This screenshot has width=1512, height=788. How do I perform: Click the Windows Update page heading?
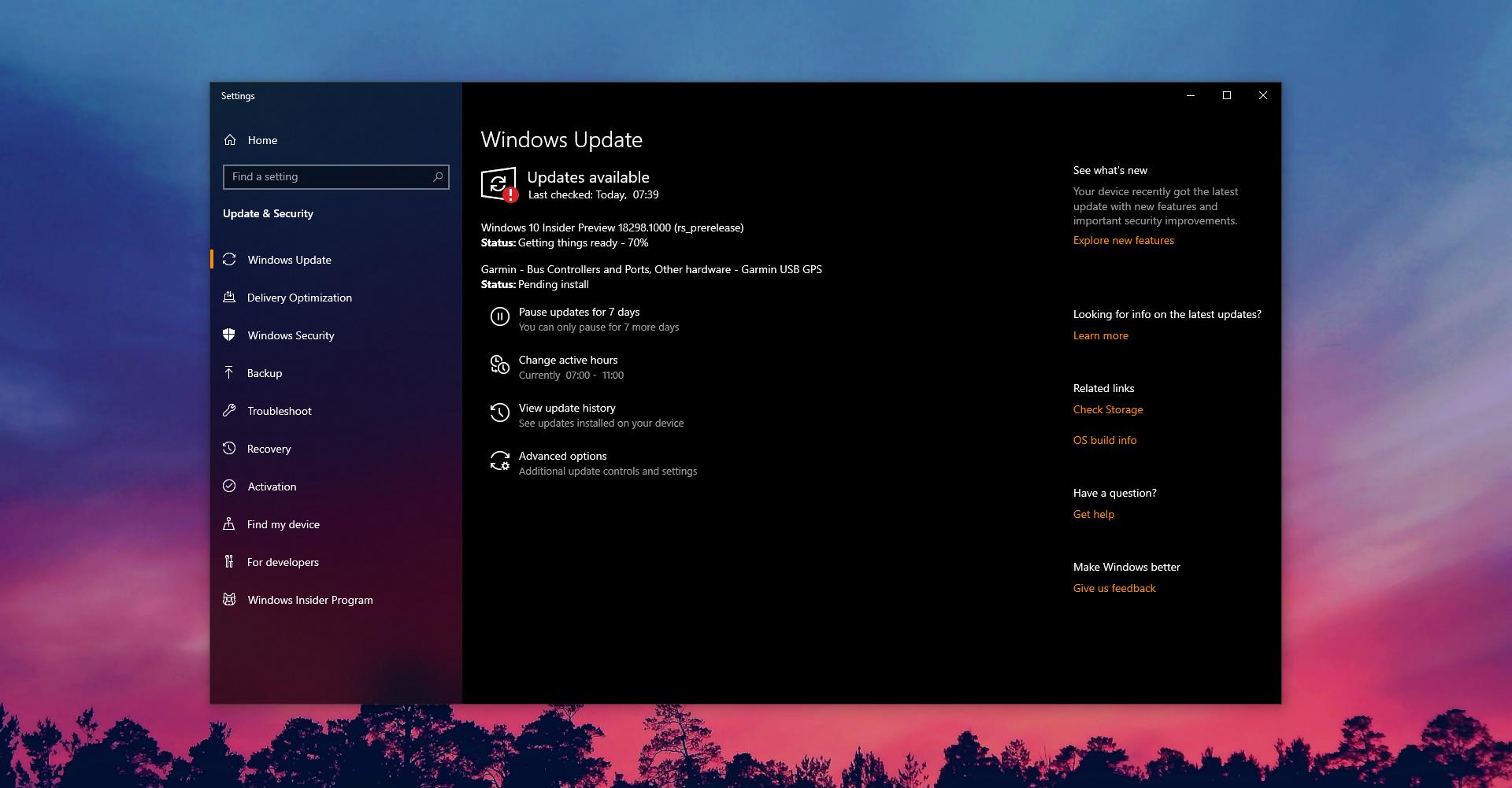coord(561,140)
